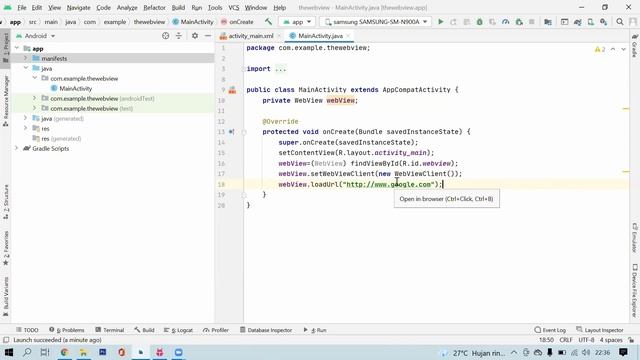Click the MainActivity breadcrumb in navigation bar

[193, 22]
